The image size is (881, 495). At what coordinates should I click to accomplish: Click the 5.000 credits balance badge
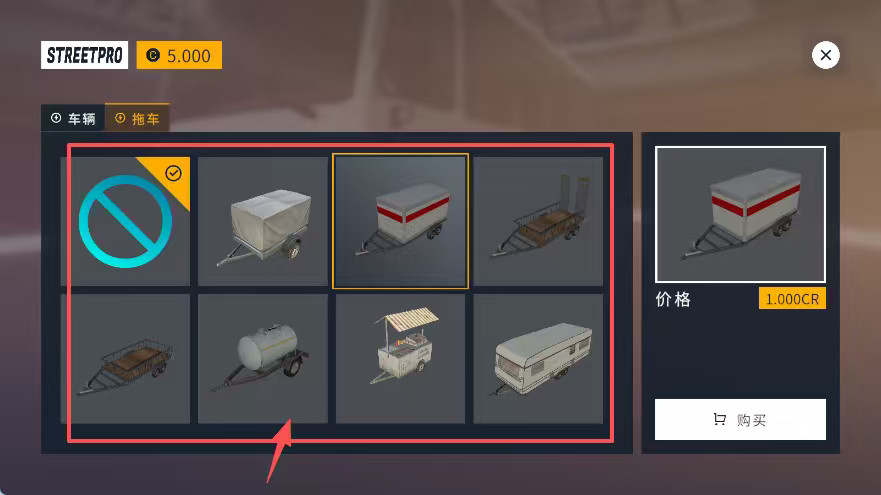tap(179, 55)
